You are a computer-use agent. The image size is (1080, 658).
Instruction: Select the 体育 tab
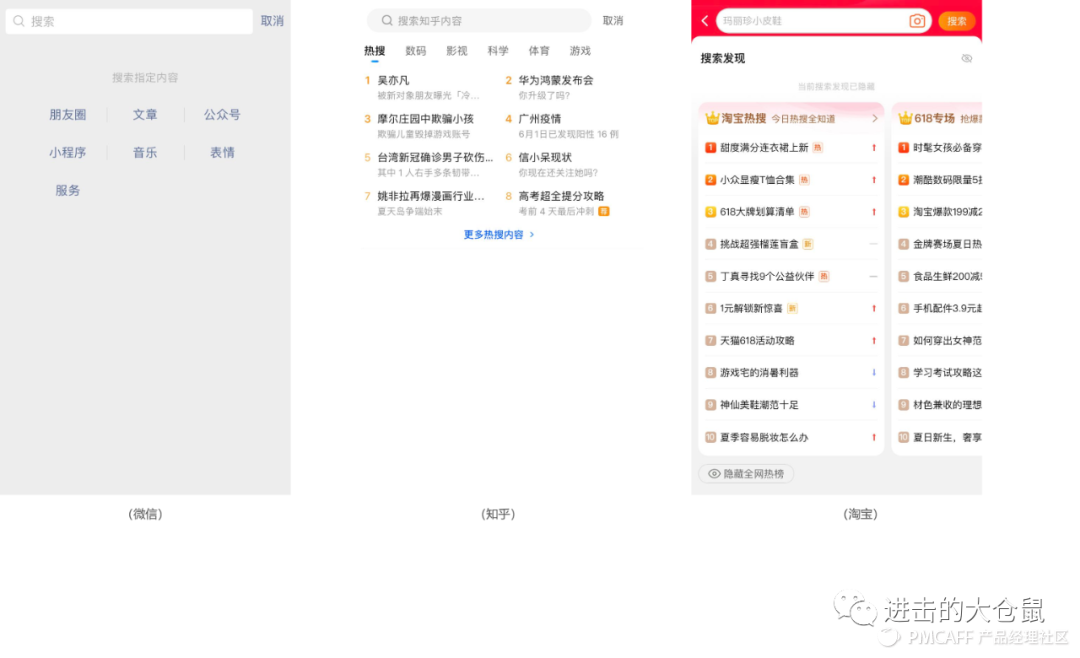pyautogui.click(x=539, y=51)
